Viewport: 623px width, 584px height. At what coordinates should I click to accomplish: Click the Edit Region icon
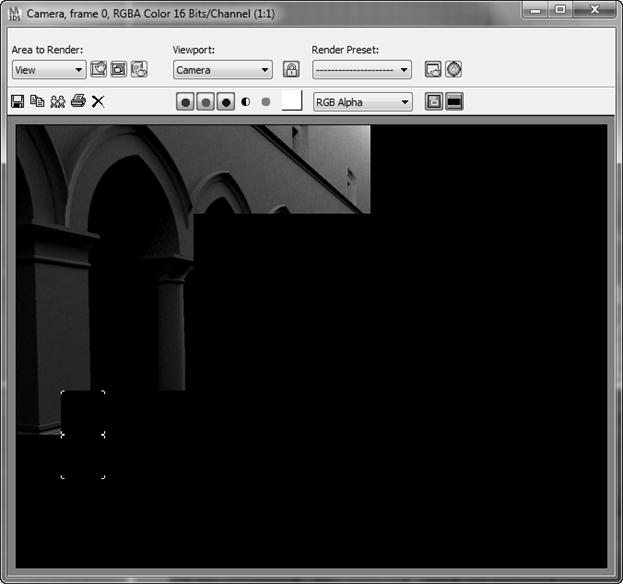coord(99,70)
